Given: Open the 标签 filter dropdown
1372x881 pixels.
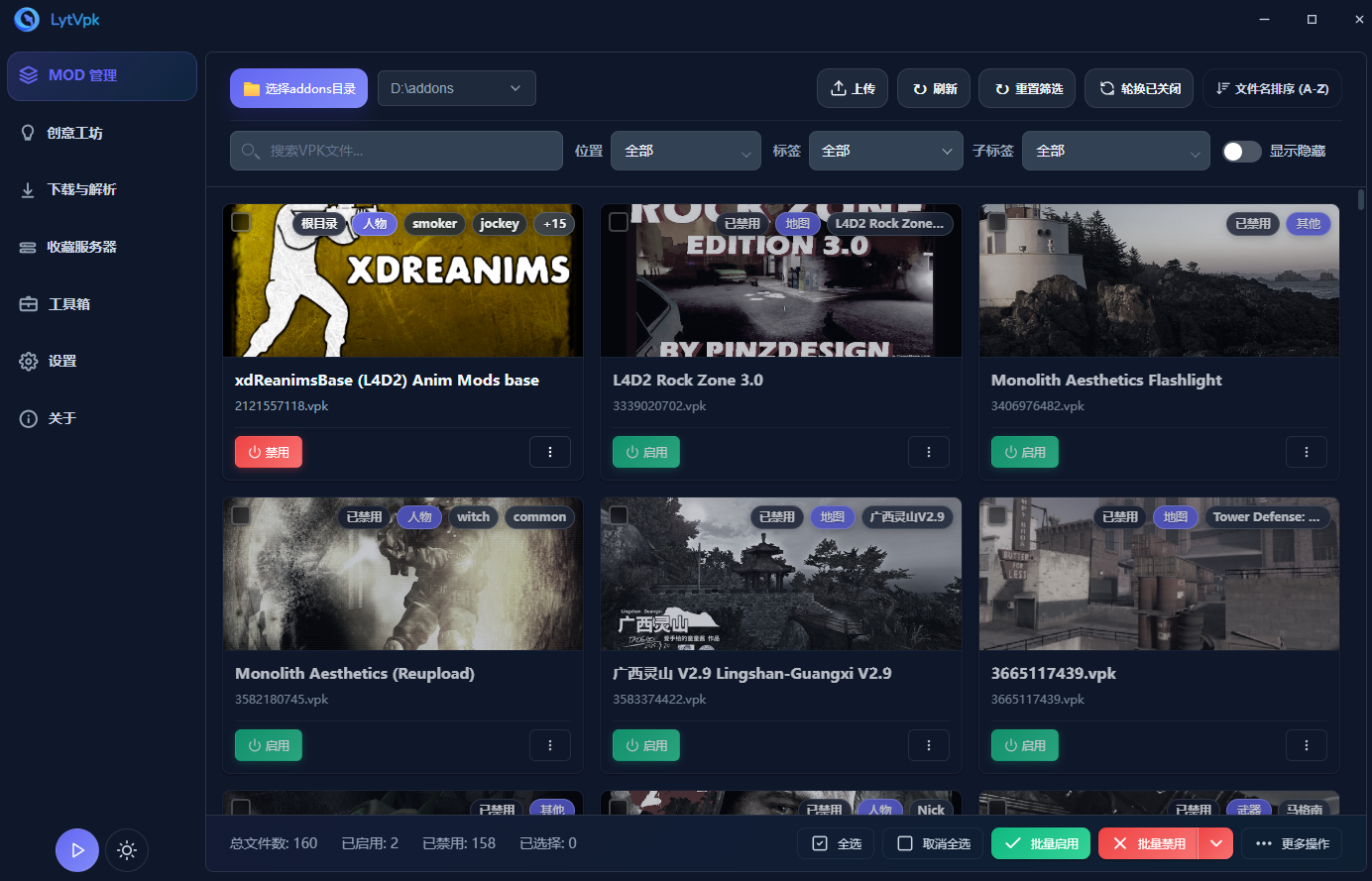Looking at the screenshot, I should [886, 151].
